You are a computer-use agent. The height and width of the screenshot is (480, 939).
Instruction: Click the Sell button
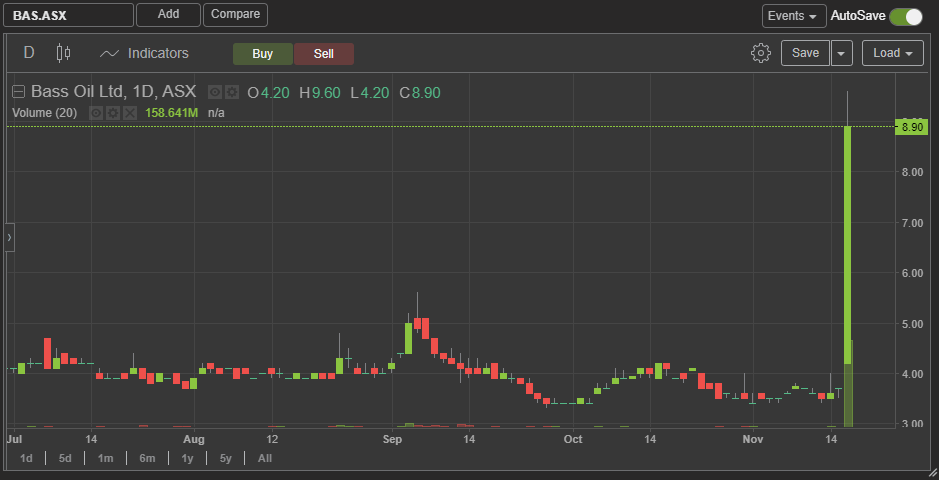pyautogui.click(x=324, y=54)
